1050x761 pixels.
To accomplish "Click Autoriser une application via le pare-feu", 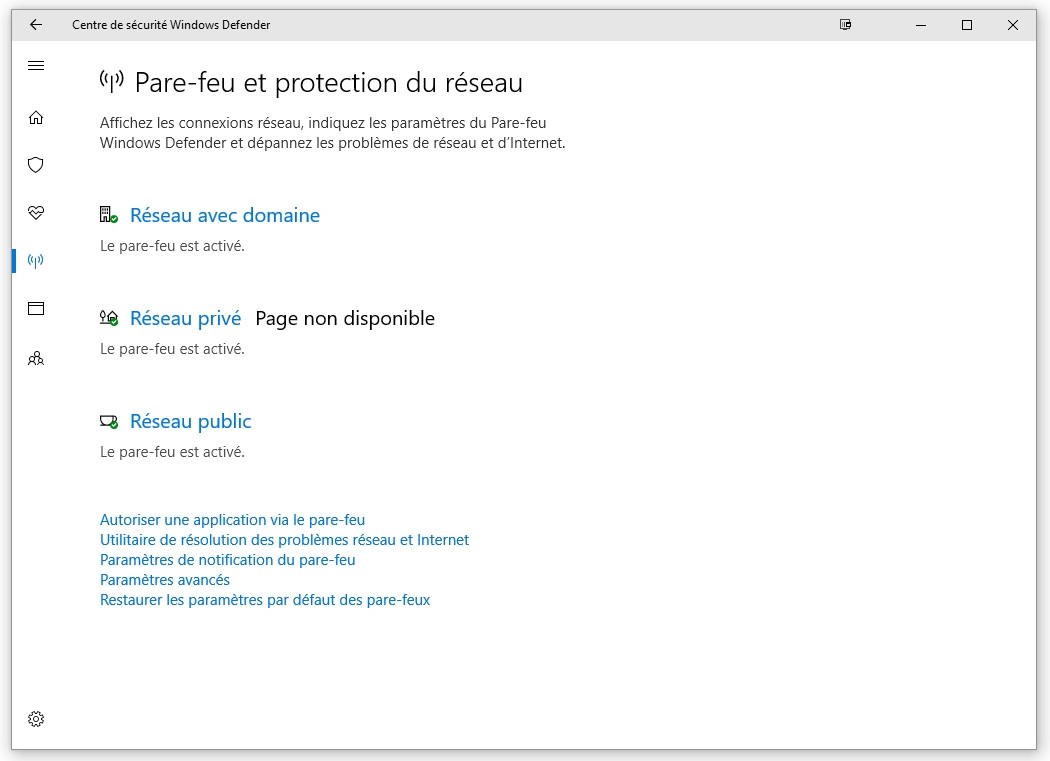I will tap(232, 520).
